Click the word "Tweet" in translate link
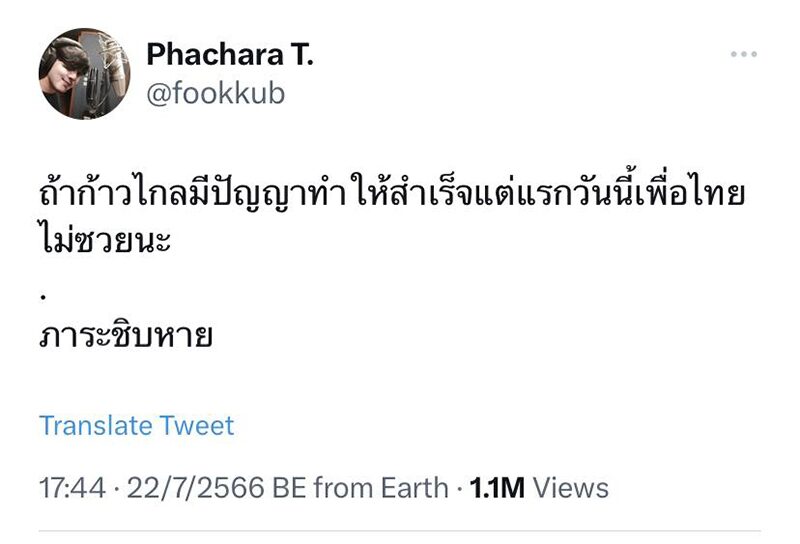 [196, 425]
